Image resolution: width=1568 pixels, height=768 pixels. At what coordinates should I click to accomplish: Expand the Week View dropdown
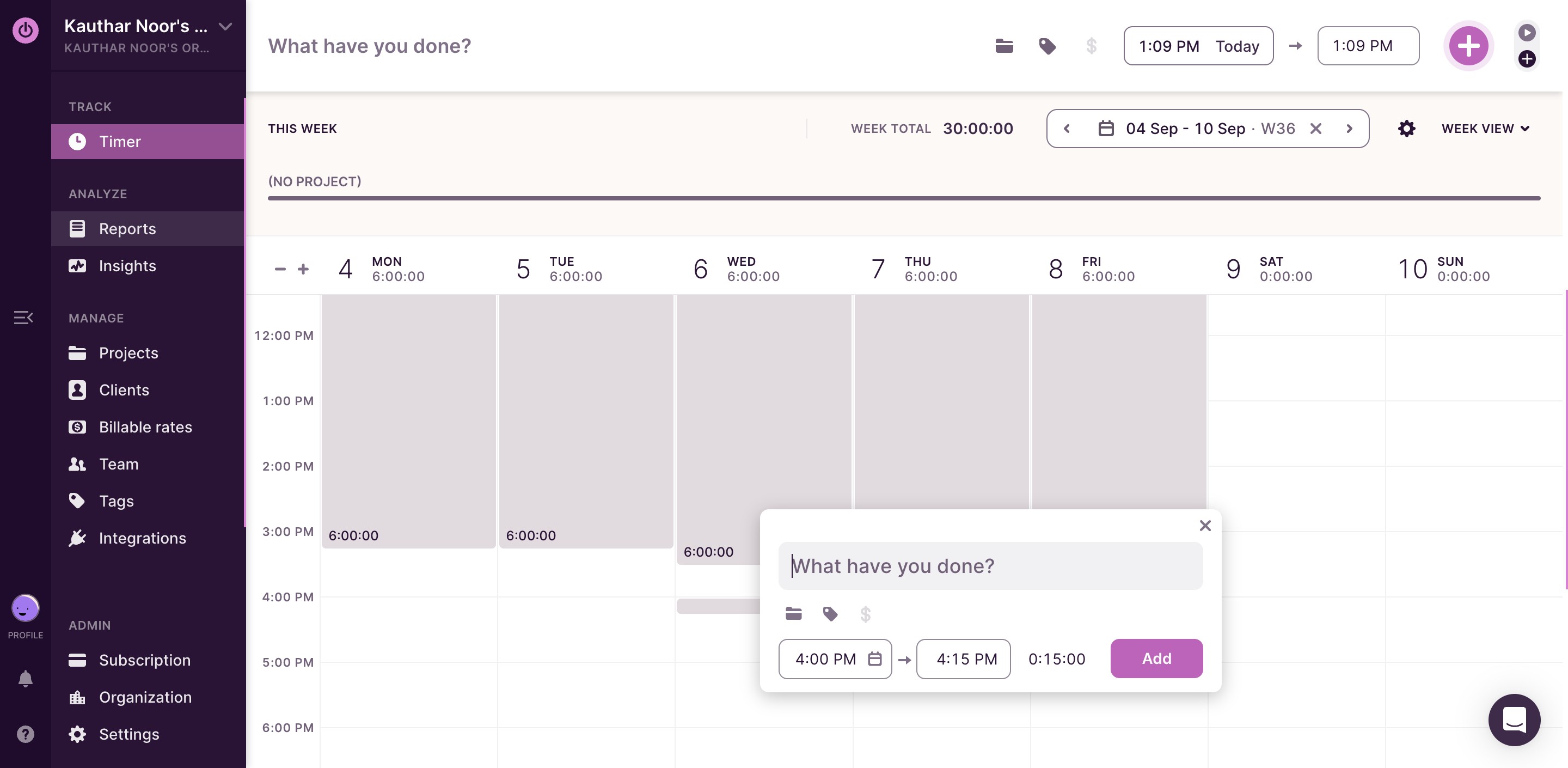point(1485,129)
